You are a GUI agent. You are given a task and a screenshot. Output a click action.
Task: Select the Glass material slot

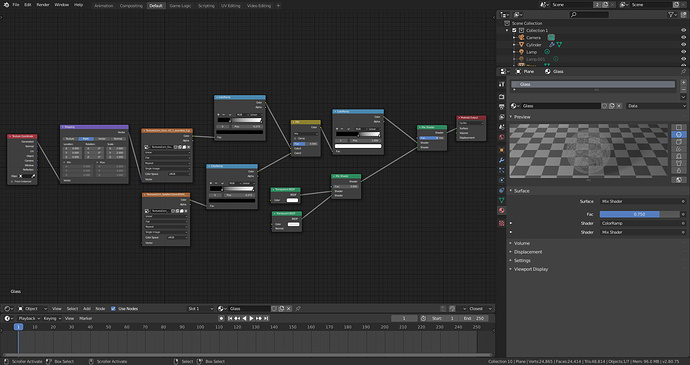point(593,84)
